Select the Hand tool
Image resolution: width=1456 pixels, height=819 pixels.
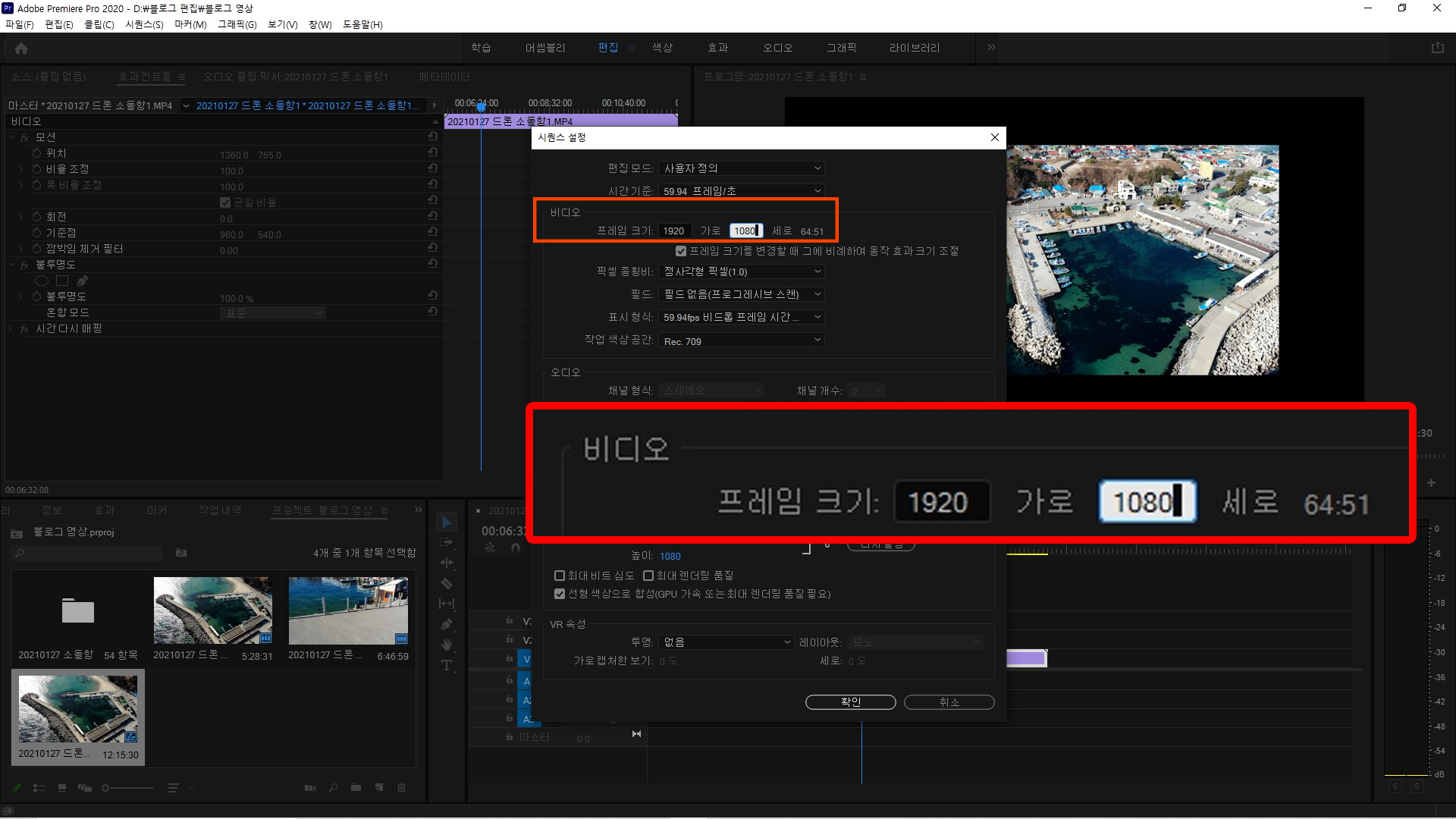click(x=447, y=645)
